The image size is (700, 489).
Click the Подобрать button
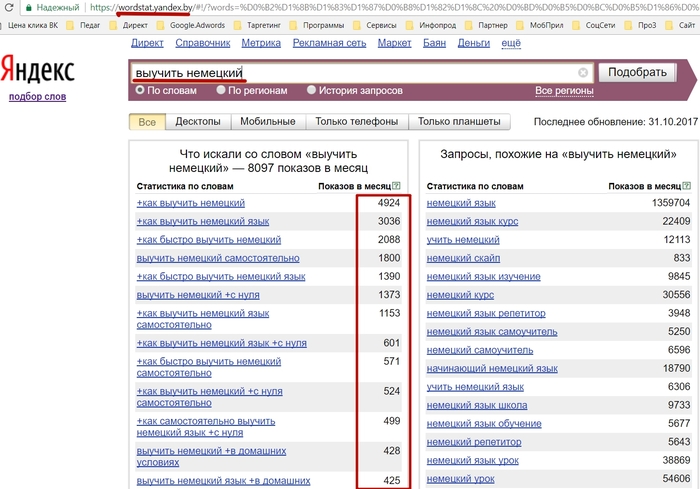coord(637,72)
